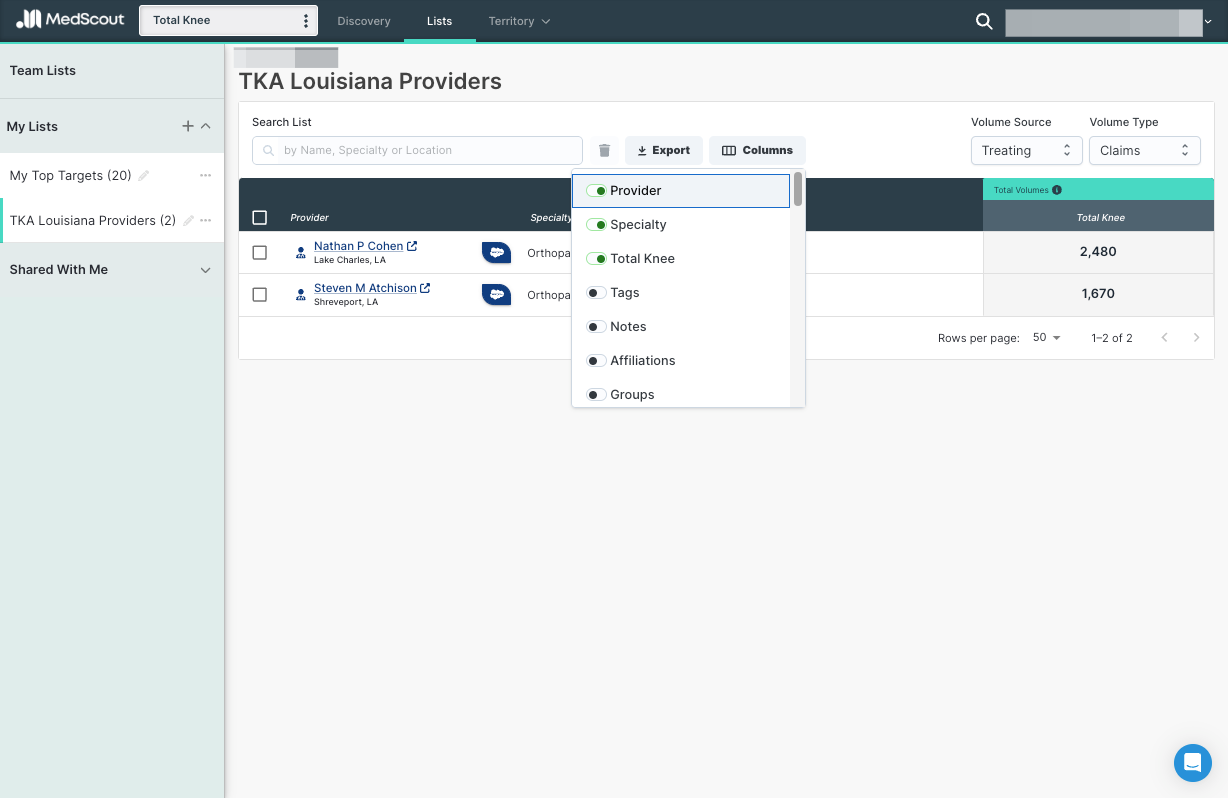
Task: Click the Export button
Action: tap(664, 150)
